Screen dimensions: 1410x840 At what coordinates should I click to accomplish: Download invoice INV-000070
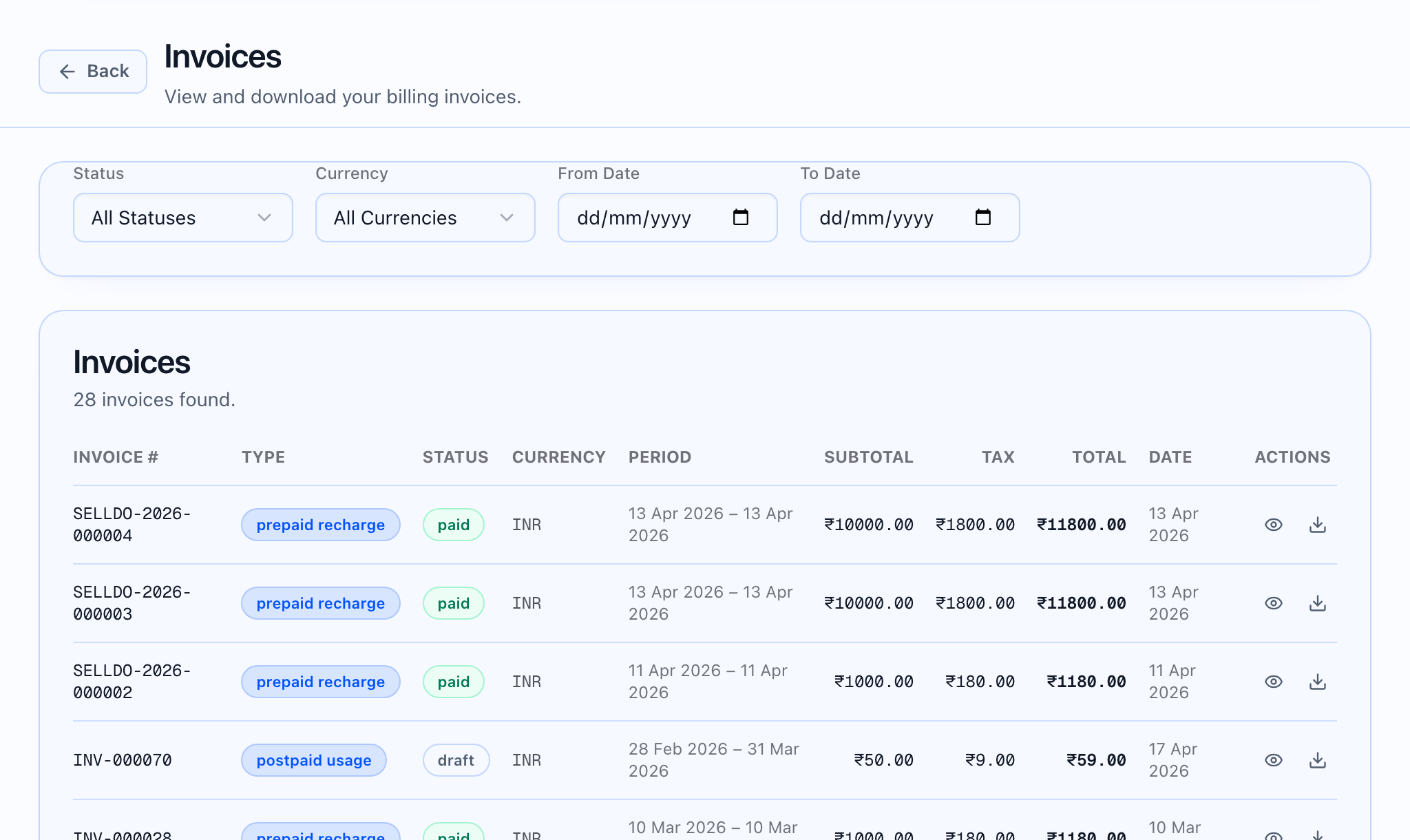[1318, 760]
